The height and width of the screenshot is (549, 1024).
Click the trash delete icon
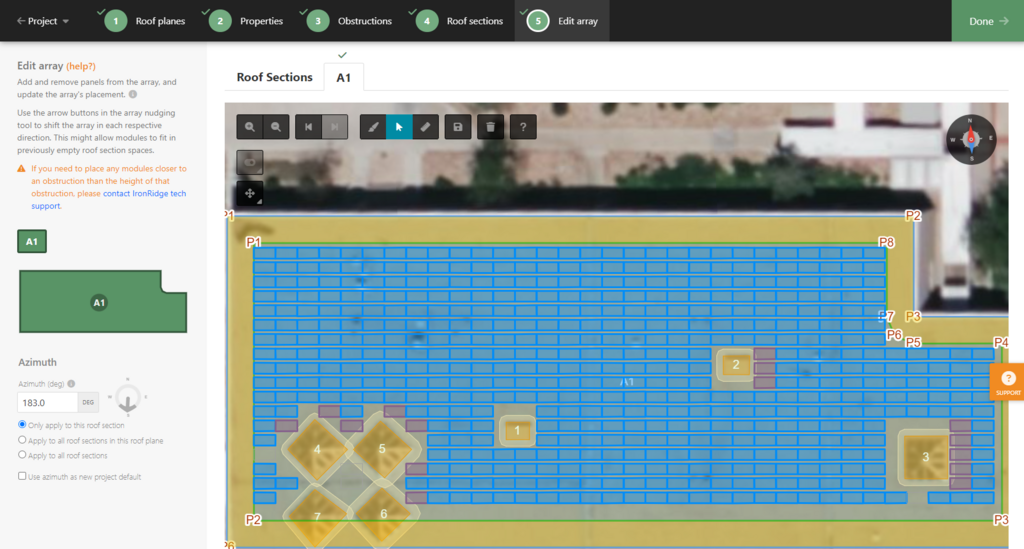[490, 127]
